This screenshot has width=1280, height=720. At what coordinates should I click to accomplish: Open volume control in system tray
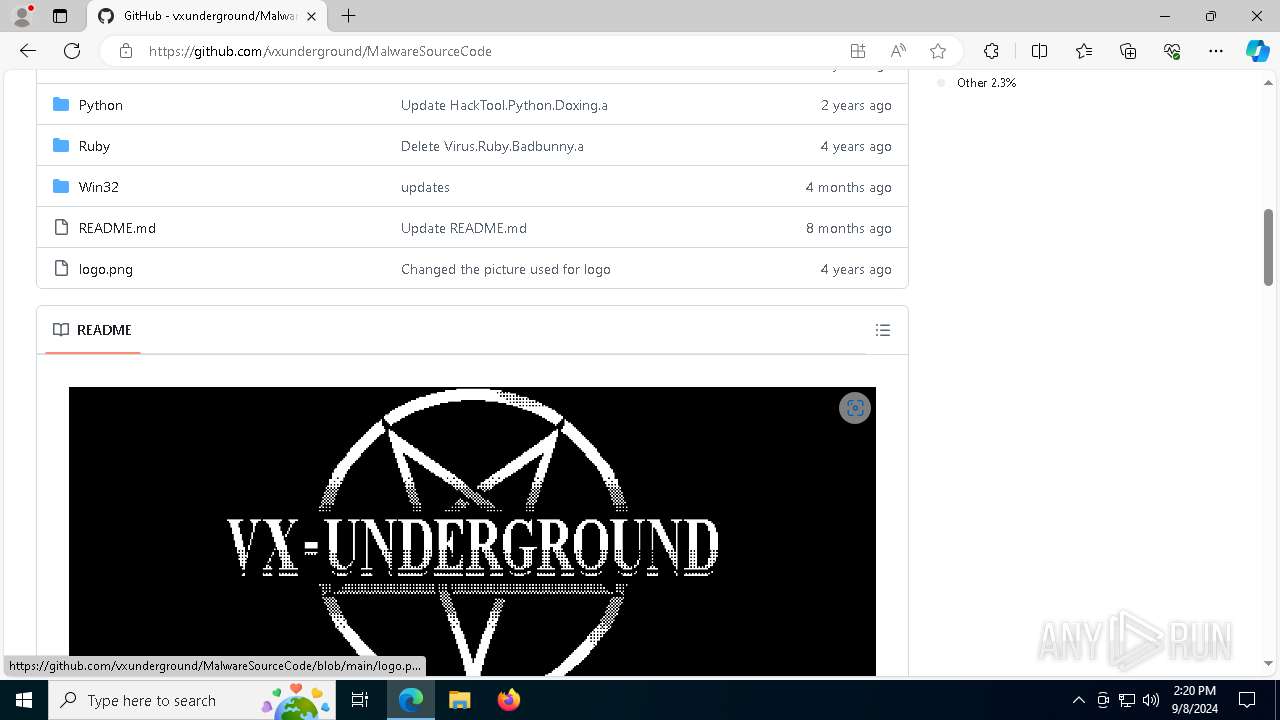click(1151, 700)
